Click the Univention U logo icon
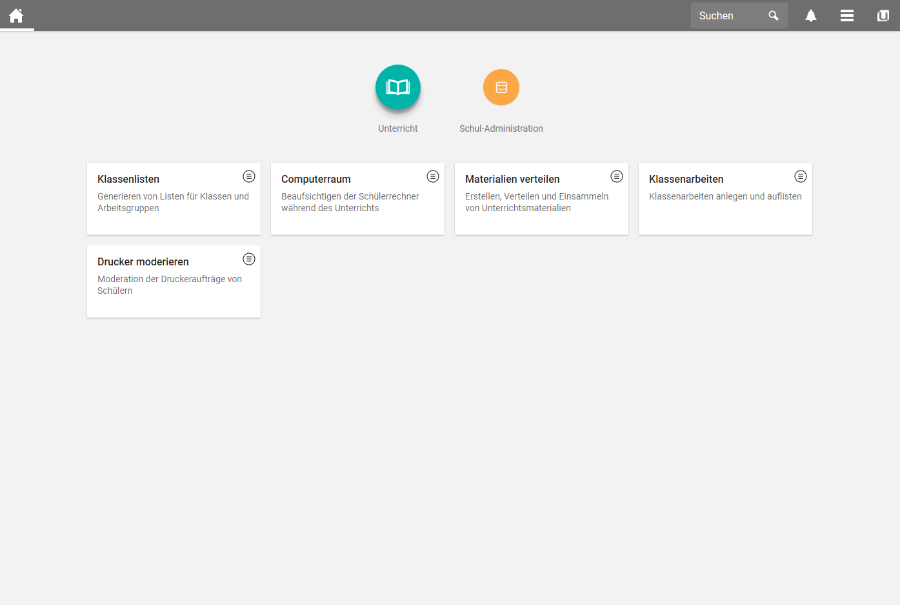900x605 pixels. click(x=883, y=16)
